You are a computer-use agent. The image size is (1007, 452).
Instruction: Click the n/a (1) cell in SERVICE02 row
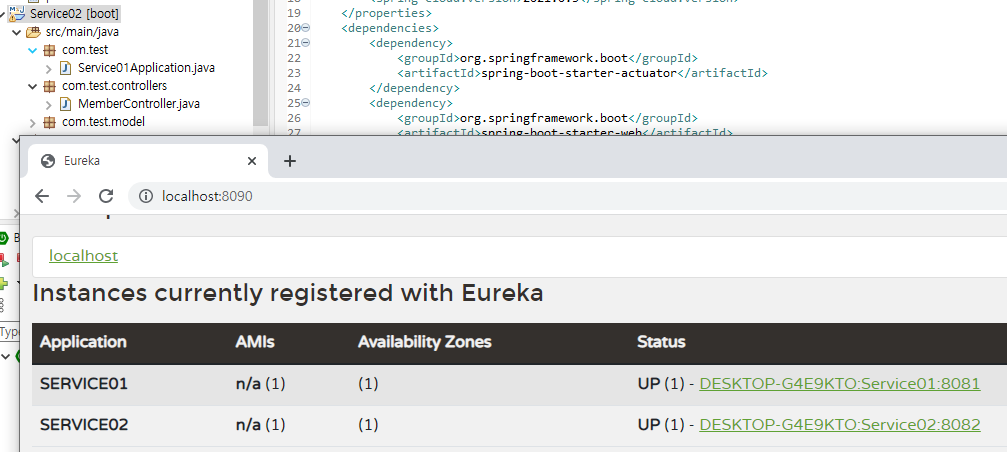[x=260, y=424]
